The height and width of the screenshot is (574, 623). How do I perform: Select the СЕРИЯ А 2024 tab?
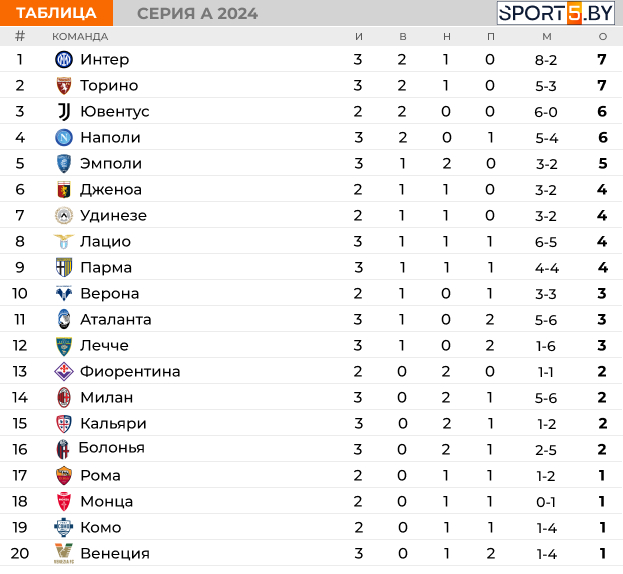pos(197,14)
